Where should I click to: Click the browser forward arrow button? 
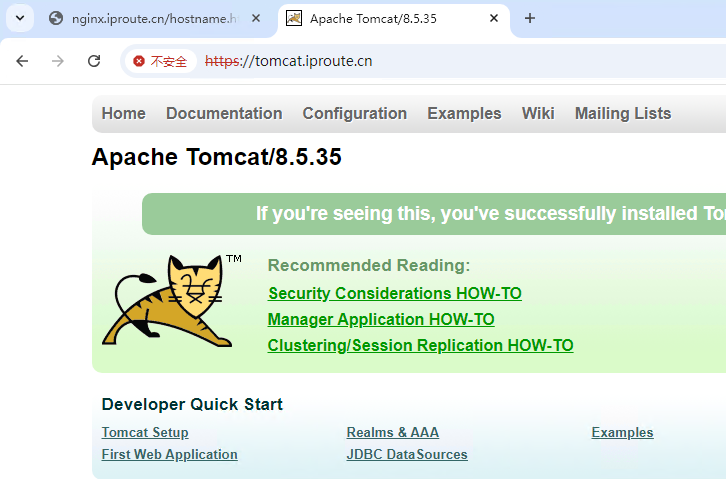point(58,61)
